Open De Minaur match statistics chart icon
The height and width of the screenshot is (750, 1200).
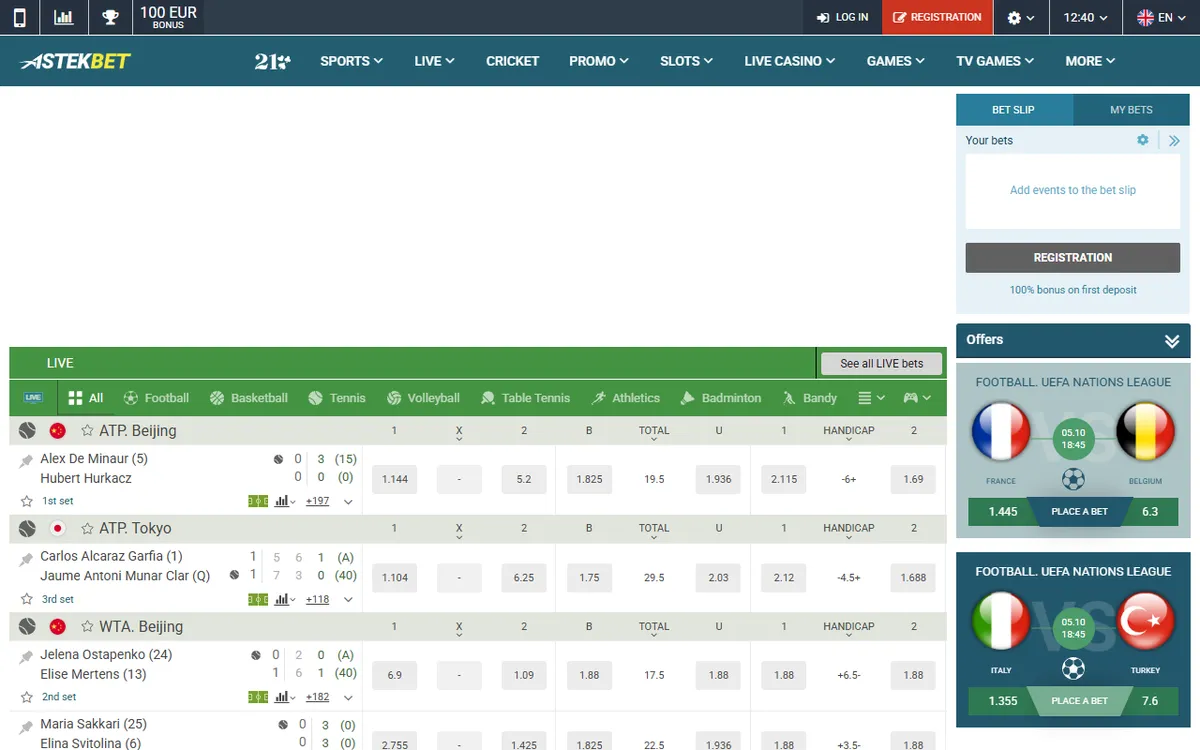(284, 501)
